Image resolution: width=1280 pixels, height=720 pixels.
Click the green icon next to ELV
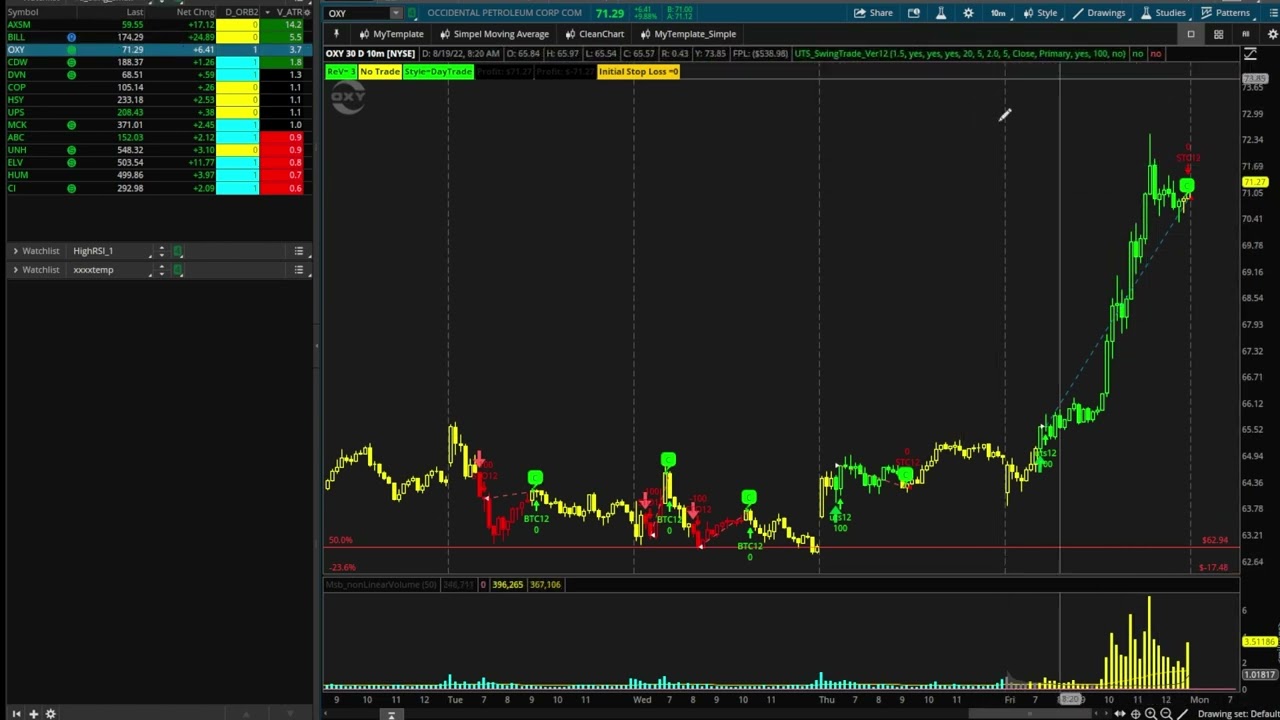click(x=71, y=162)
